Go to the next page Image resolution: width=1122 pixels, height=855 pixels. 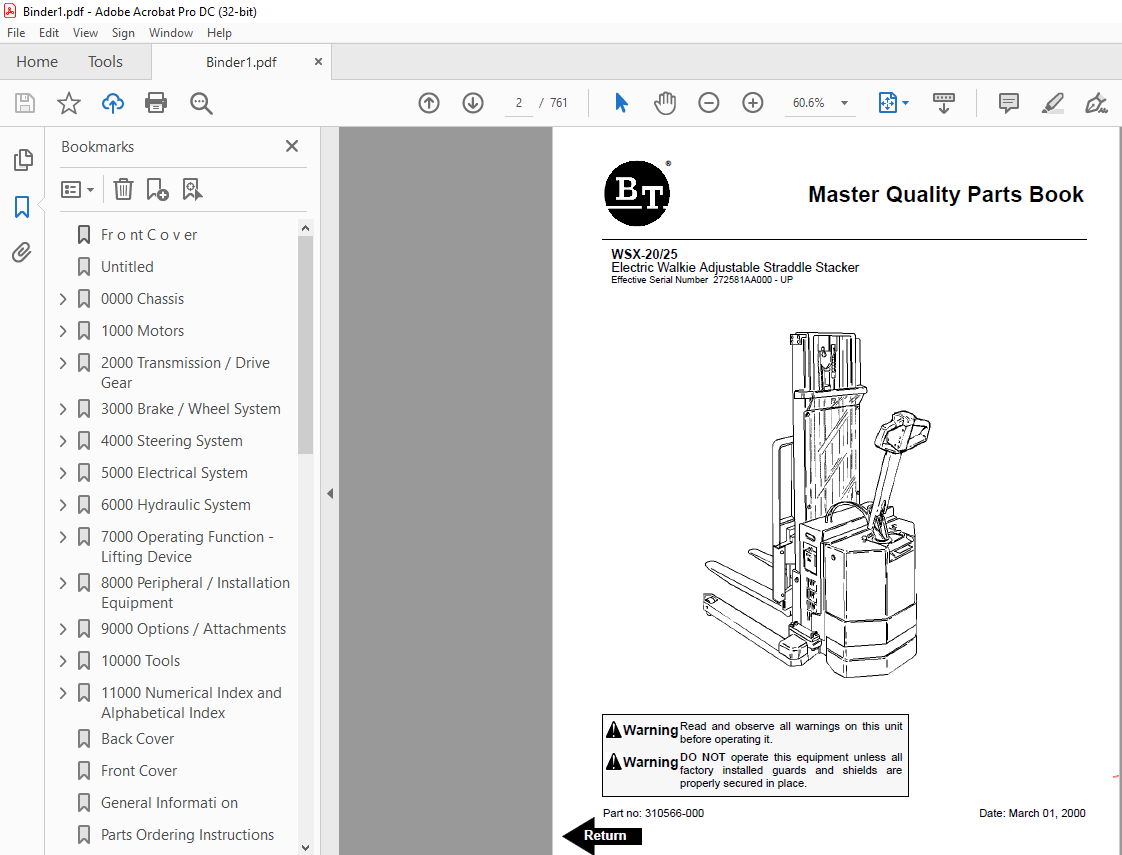[x=472, y=103]
